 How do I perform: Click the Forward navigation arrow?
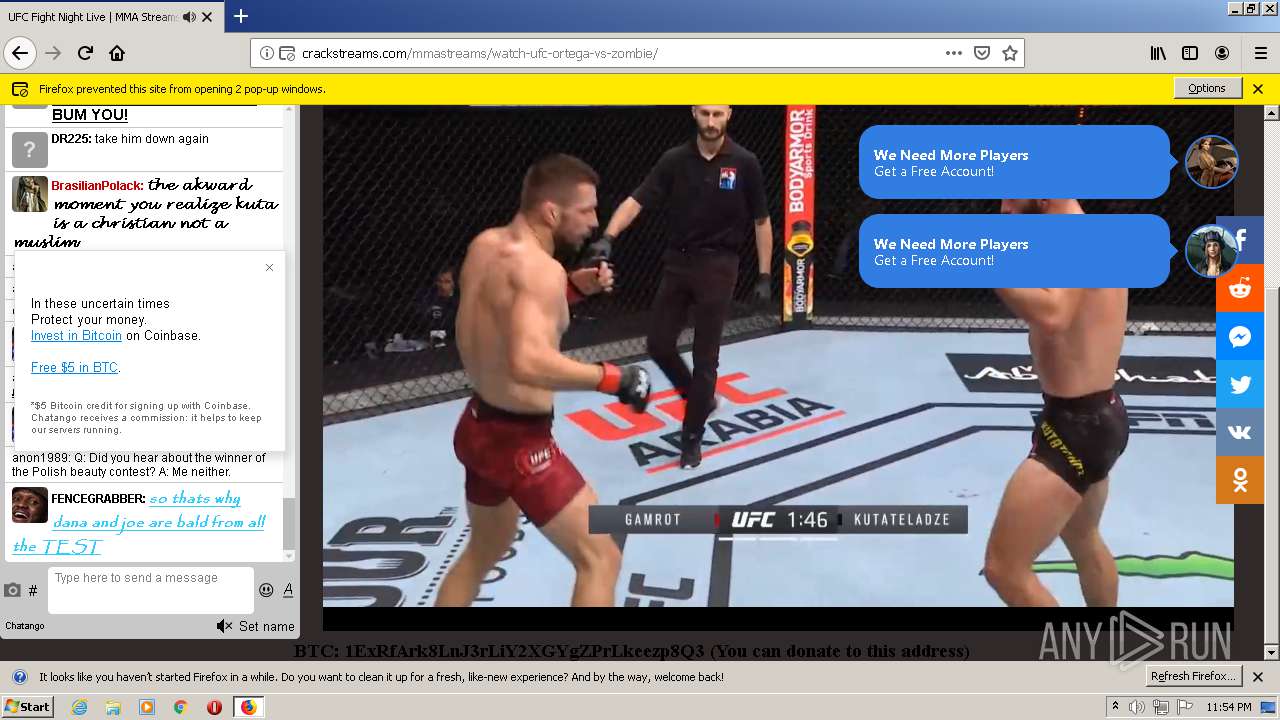(53, 53)
